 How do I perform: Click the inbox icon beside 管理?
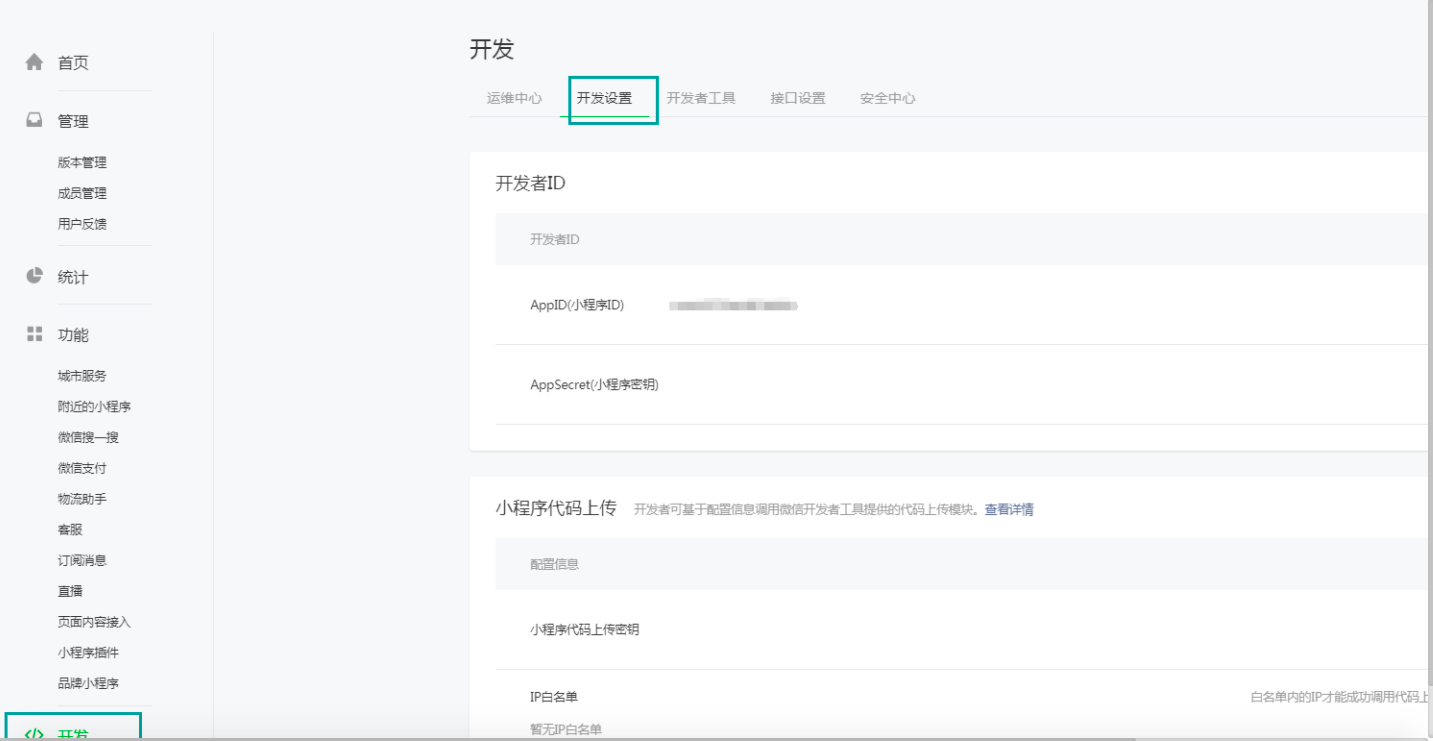coord(34,120)
